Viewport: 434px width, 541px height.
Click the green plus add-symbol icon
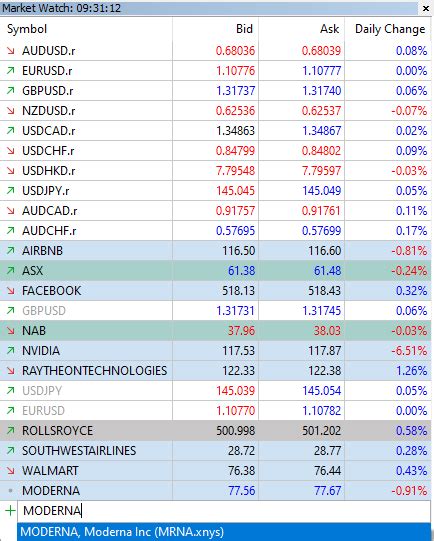coord(10,510)
